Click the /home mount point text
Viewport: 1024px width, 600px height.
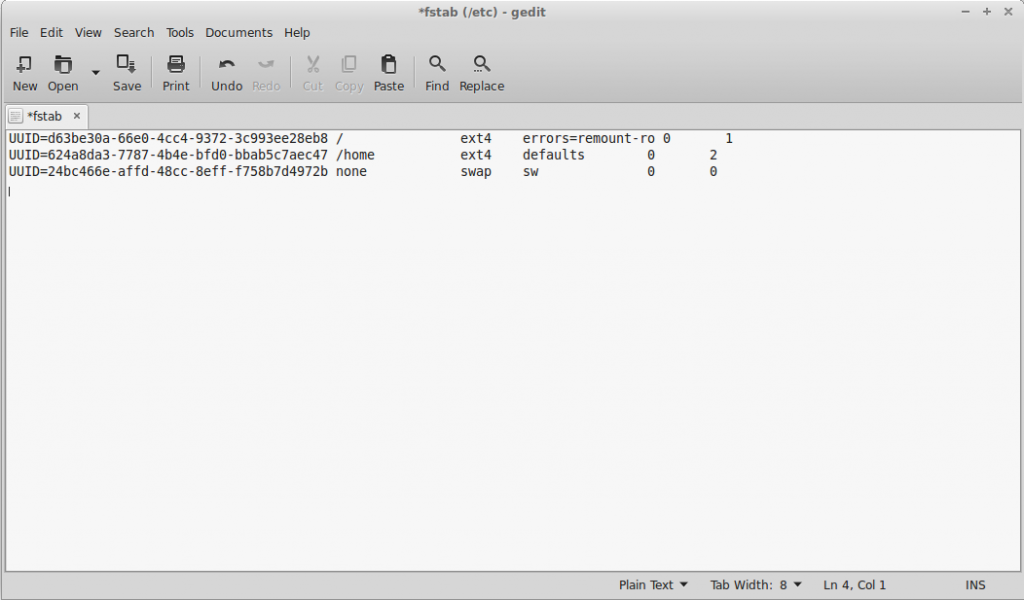[355, 155]
